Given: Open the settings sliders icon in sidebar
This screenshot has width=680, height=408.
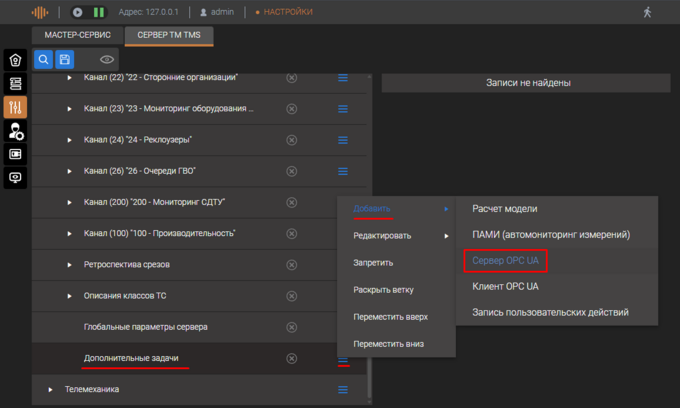Looking at the screenshot, I should click(x=15, y=107).
